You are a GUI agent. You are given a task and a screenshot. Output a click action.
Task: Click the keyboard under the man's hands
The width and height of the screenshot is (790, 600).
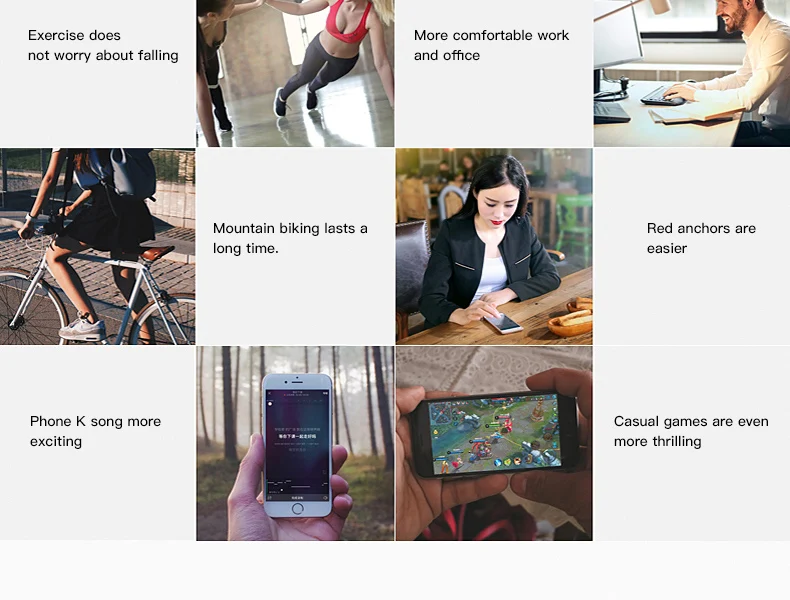coord(663,96)
